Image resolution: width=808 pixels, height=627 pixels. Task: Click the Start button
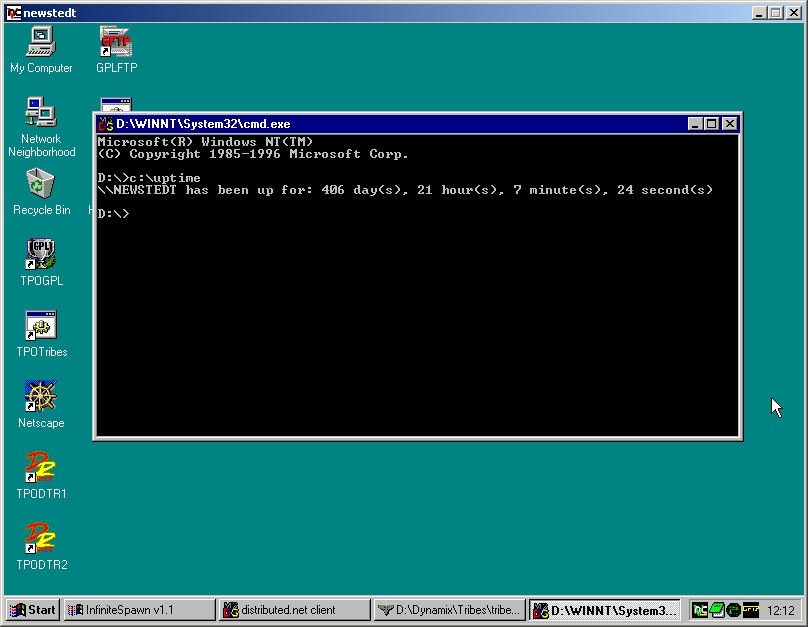32,610
